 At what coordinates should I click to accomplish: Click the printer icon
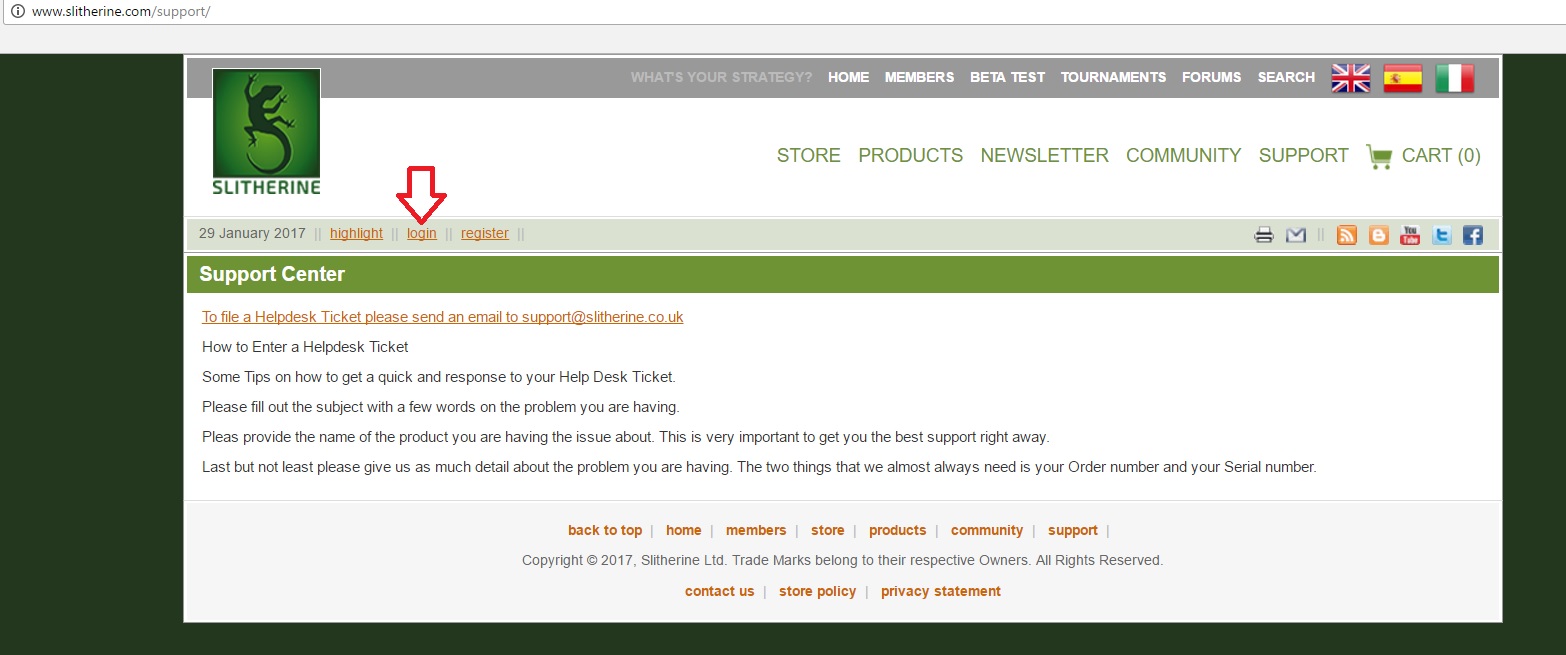[x=1264, y=235]
